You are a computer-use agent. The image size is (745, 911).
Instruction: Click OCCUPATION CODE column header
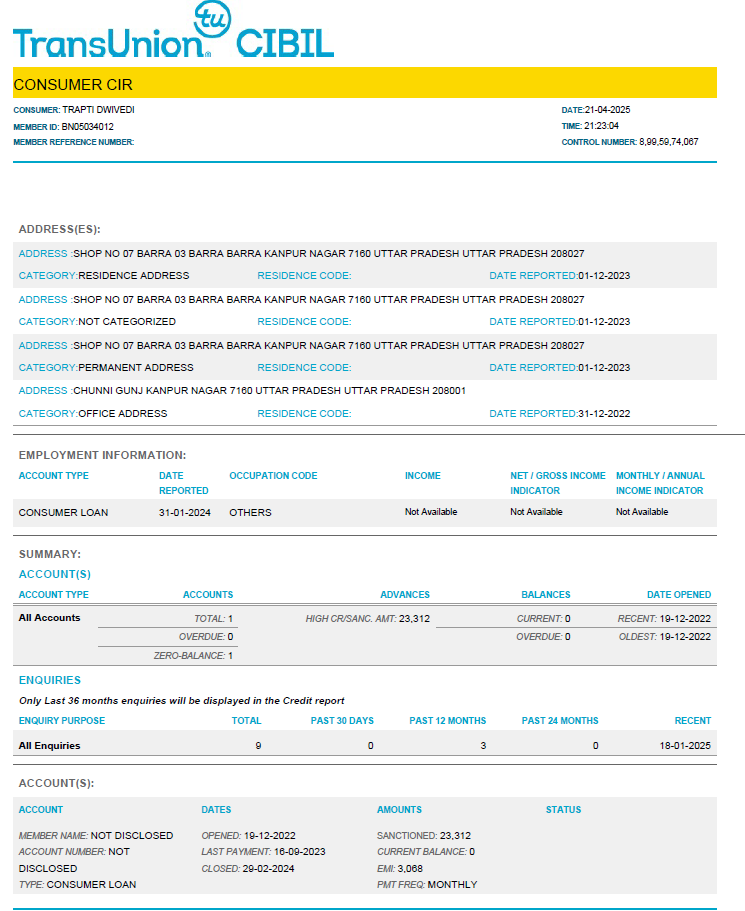pos(273,476)
